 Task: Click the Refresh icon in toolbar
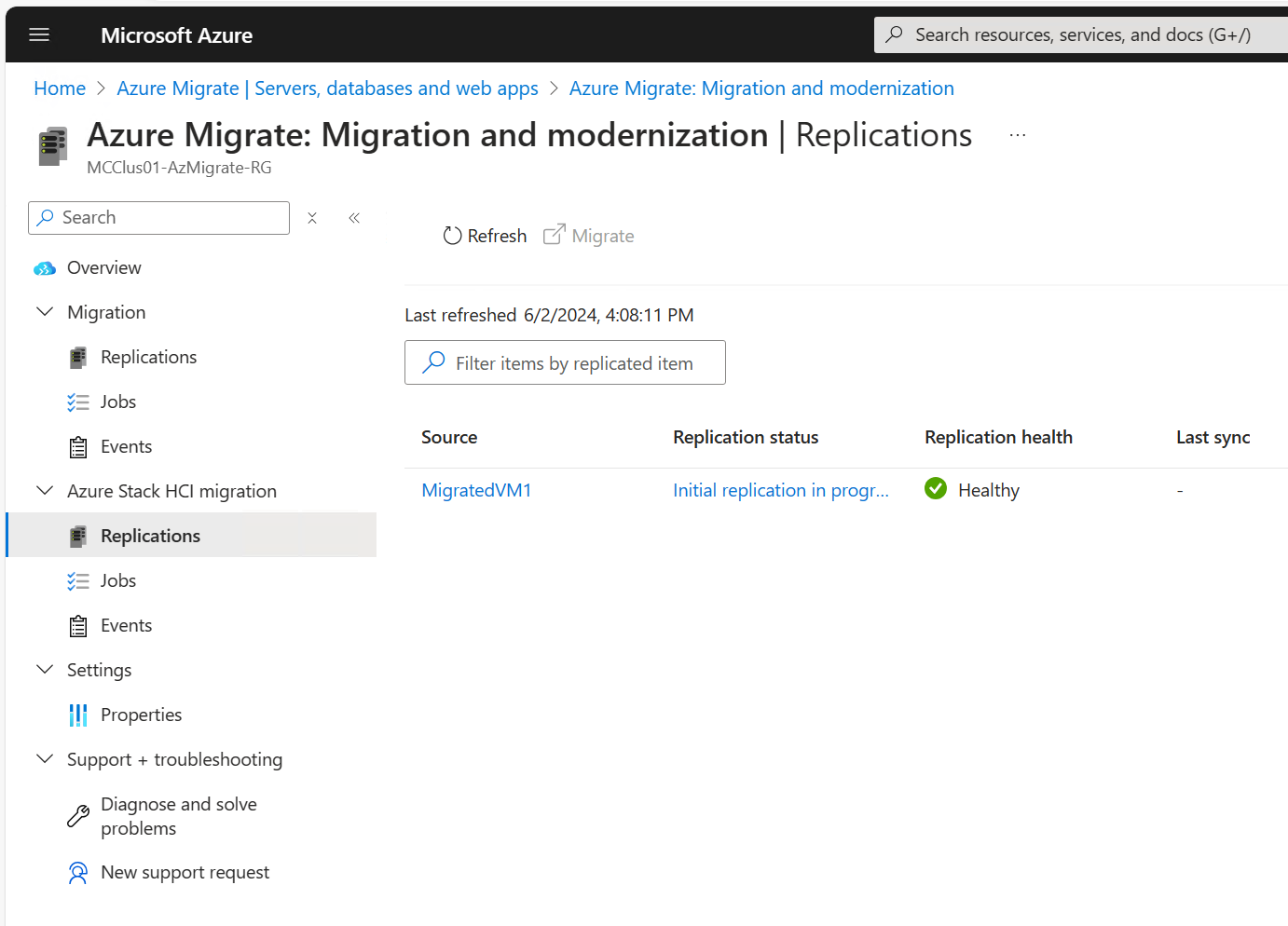[x=452, y=236]
